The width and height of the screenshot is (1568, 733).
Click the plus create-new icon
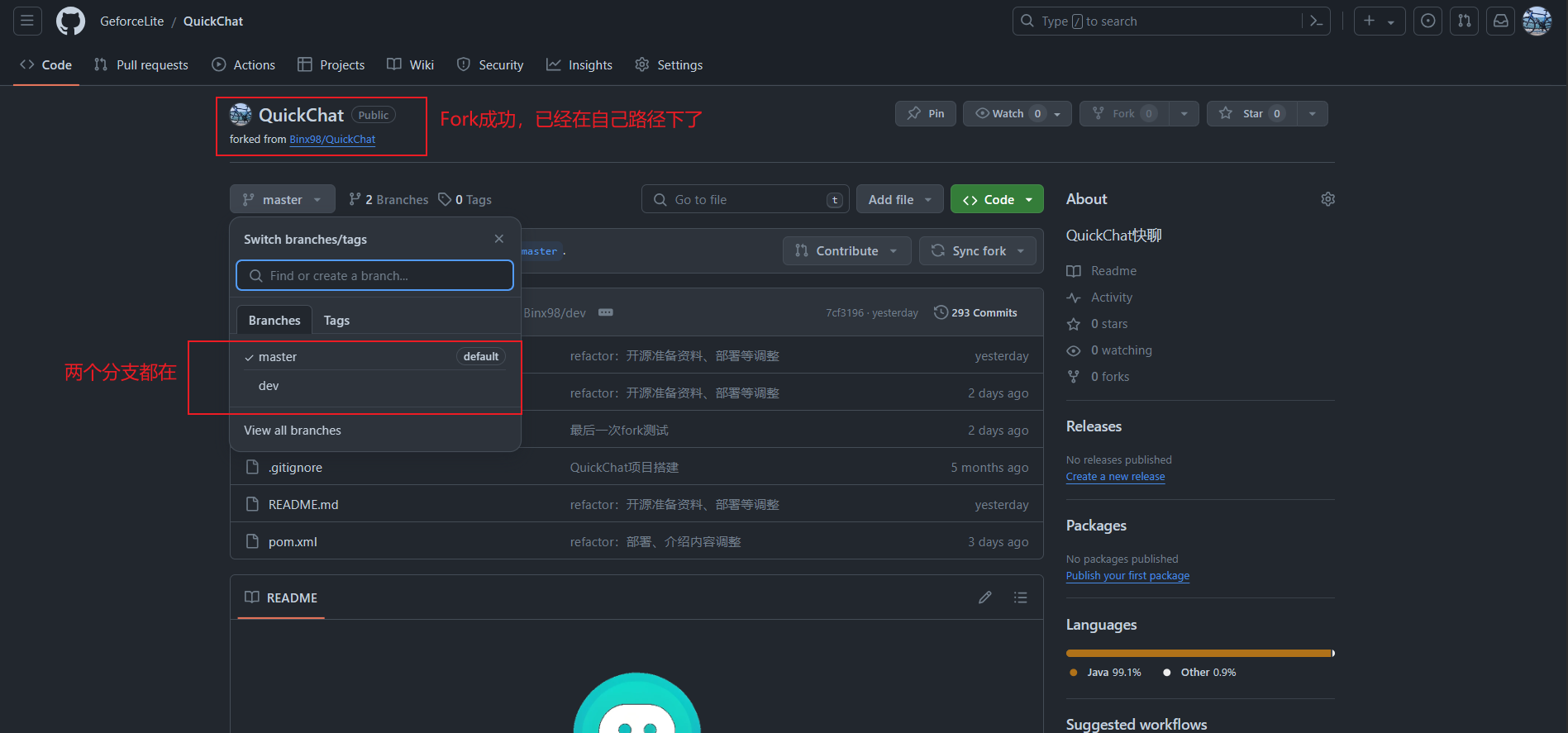[x=1370, y=21]
